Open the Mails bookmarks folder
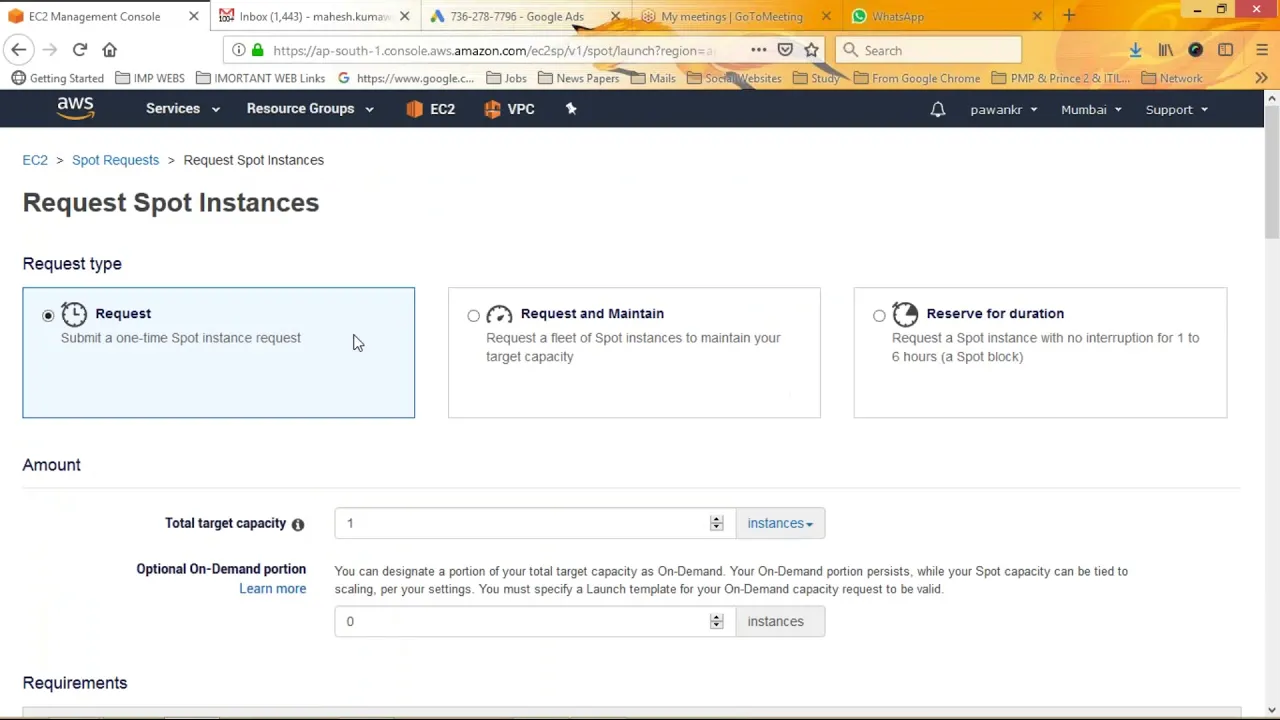1280x720 pixels. pyautogui.click(x=652, y=78)
